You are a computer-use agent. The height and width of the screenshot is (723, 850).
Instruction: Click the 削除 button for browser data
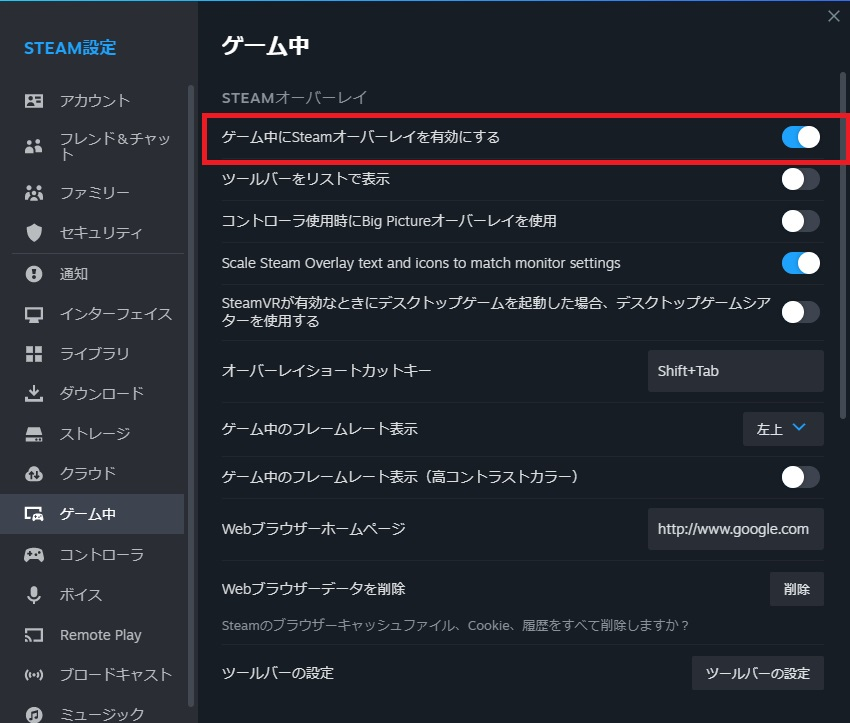(796, 589)
